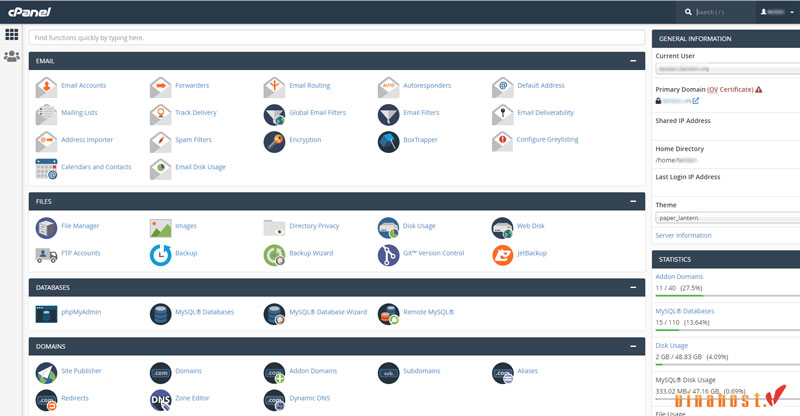Viewport: 800px width, 416px height.
Task: Click the Spam Filters link
Action: click(193, 140)
